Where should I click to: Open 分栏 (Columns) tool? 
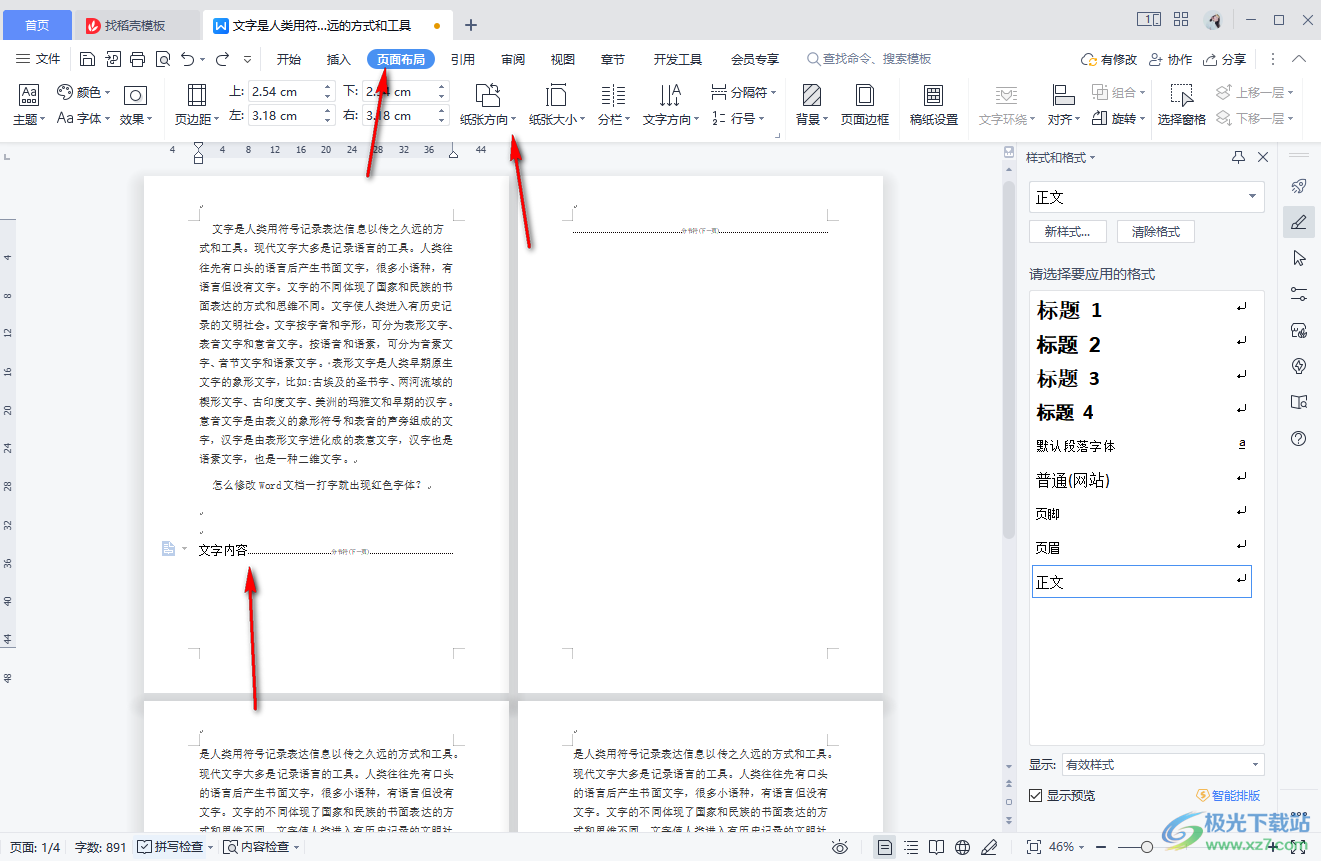click(x=613, y=105)
